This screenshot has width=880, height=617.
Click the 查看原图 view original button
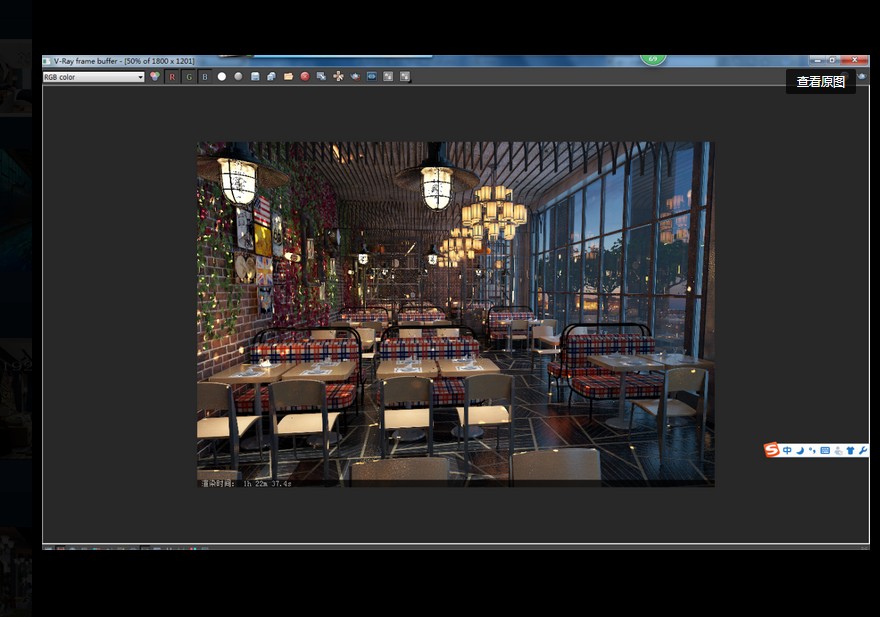pyautogui.click(x=820, y=82)
